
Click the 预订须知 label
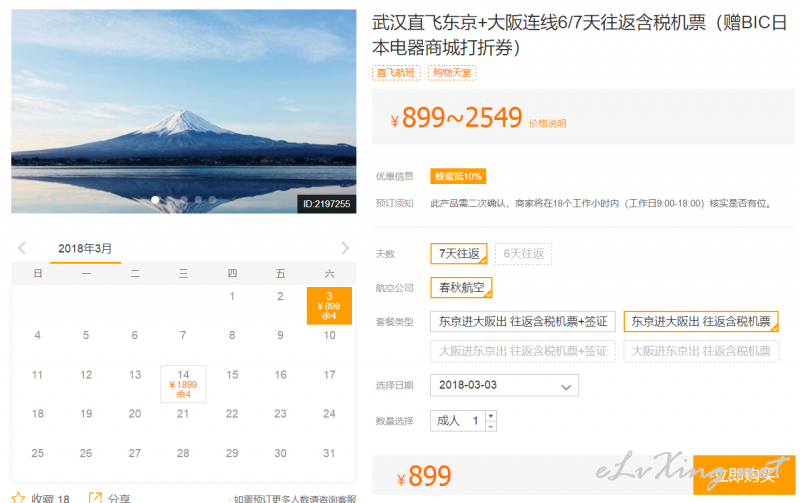[x=394, y=204]
